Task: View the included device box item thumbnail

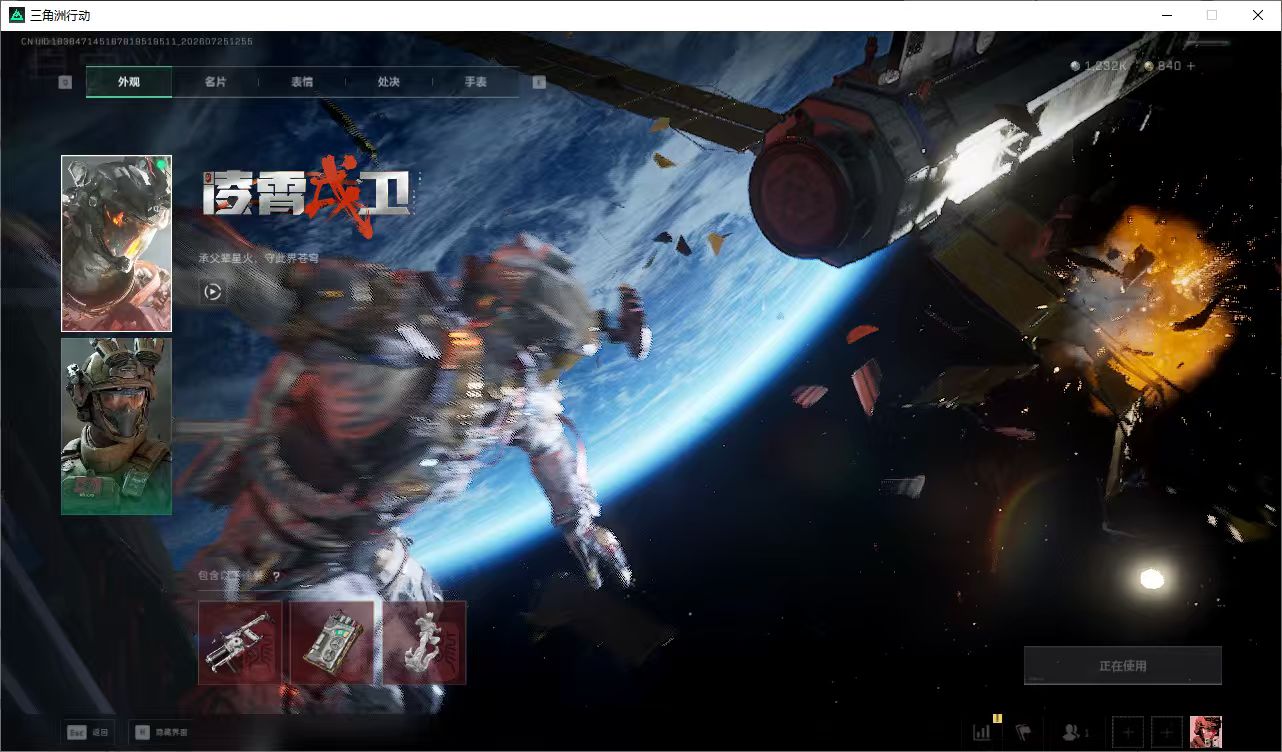Action: coord(332,642)
